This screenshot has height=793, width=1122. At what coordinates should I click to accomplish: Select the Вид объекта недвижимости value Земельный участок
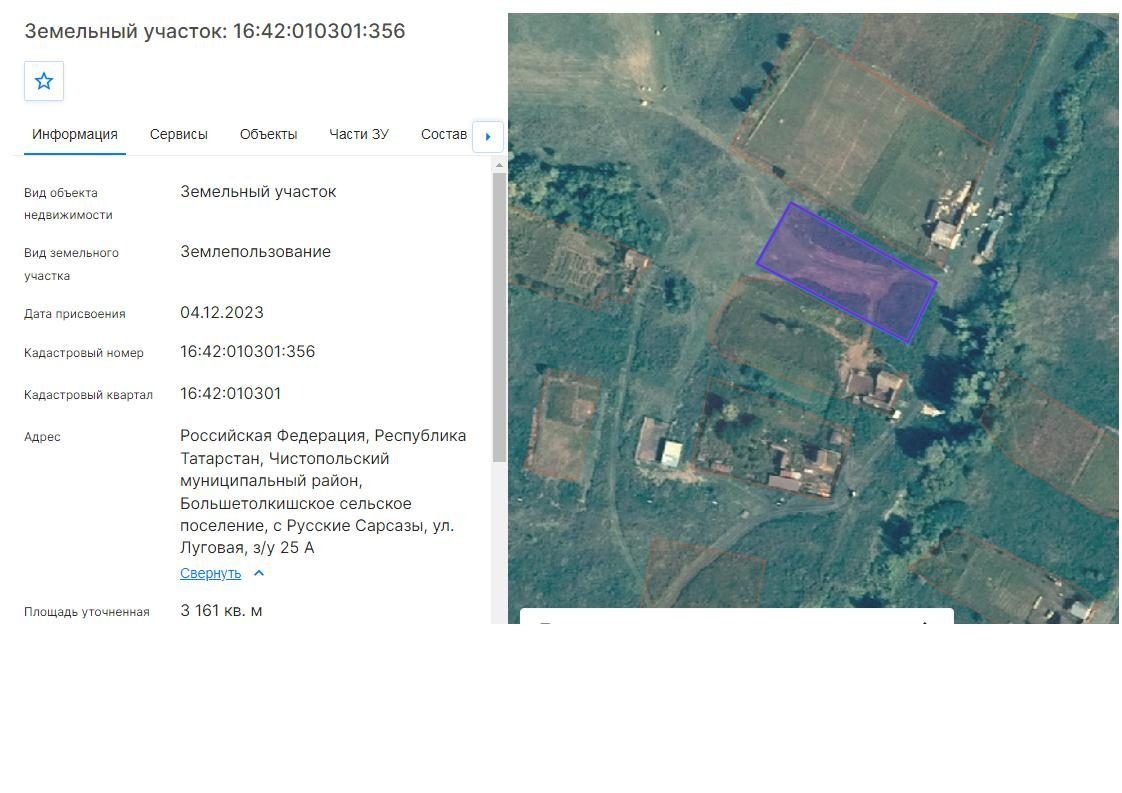point(258,192)
